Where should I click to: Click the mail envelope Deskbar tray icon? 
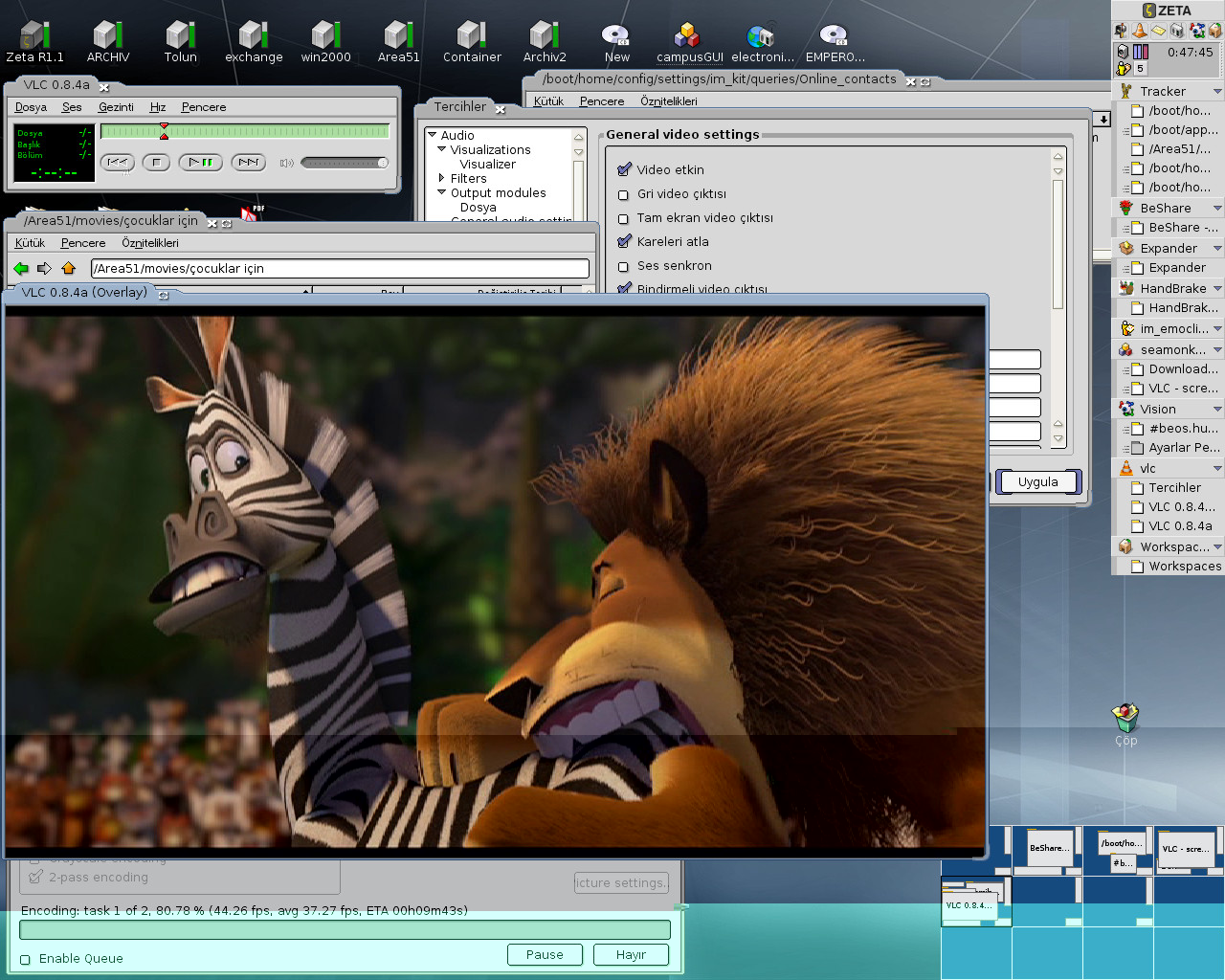pyautogui.click(x=1158, y=31)
